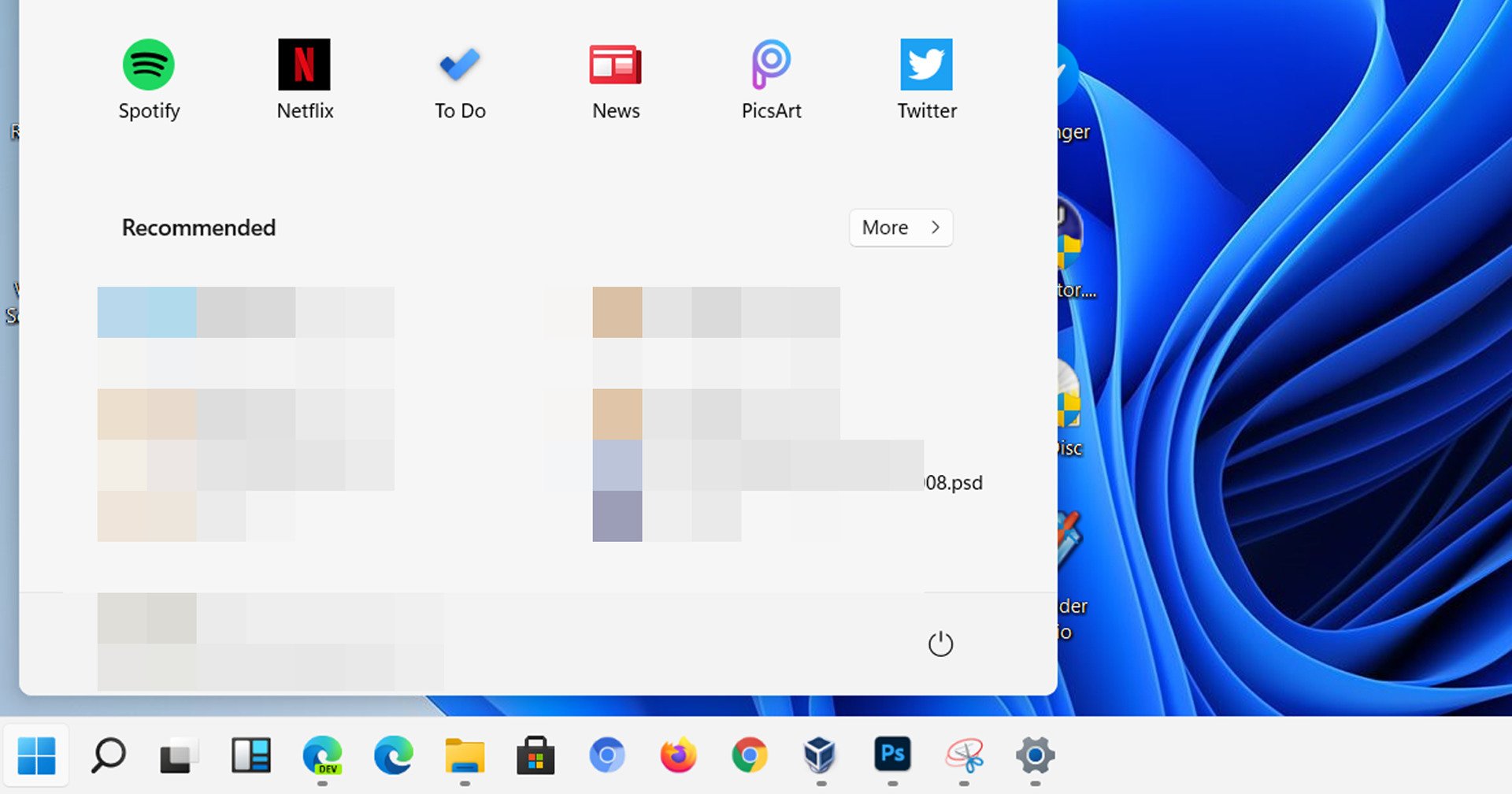Open the Widgets panel from the taskbar

point(250,756)
